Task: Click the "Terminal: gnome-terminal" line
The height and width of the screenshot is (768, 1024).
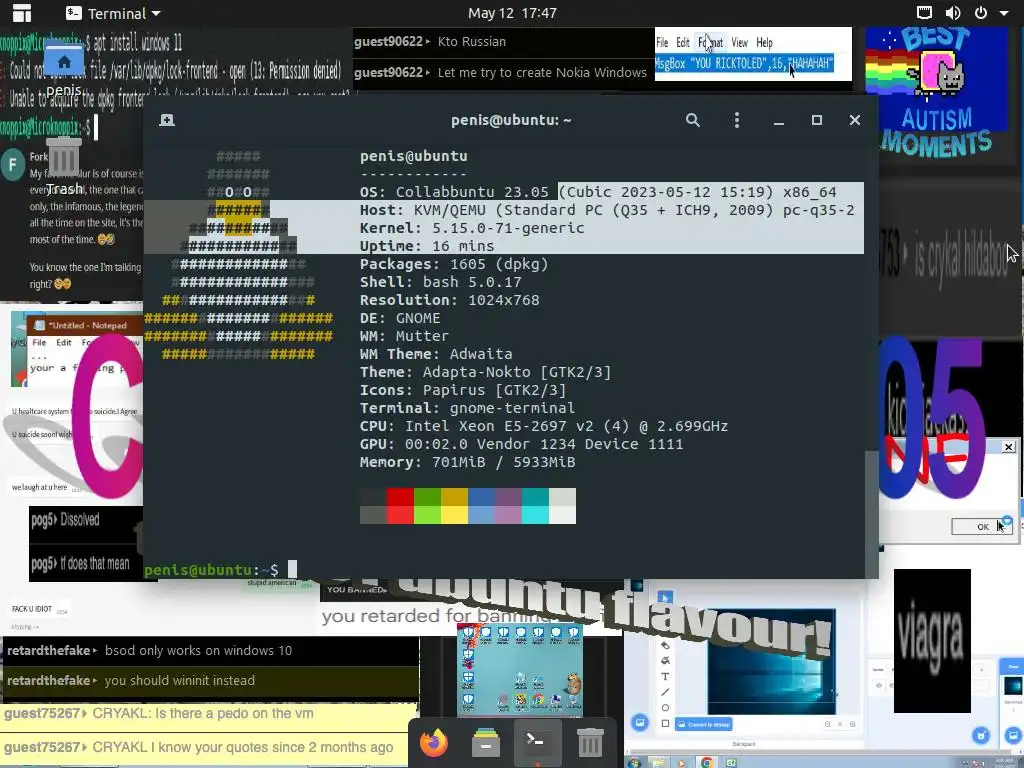Action: click(x=468, y=408)
